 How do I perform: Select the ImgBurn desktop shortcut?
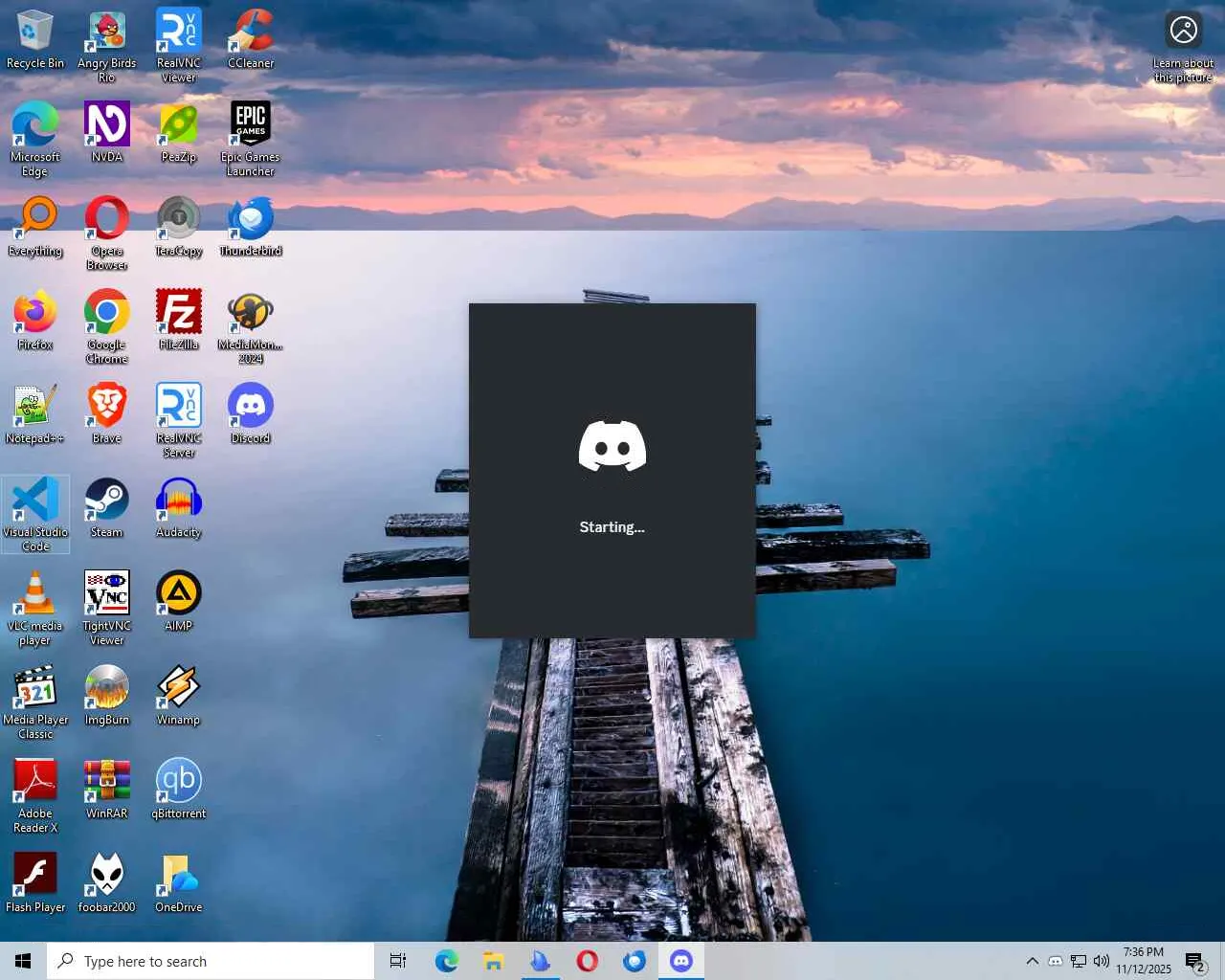click(x=107, y=696)
